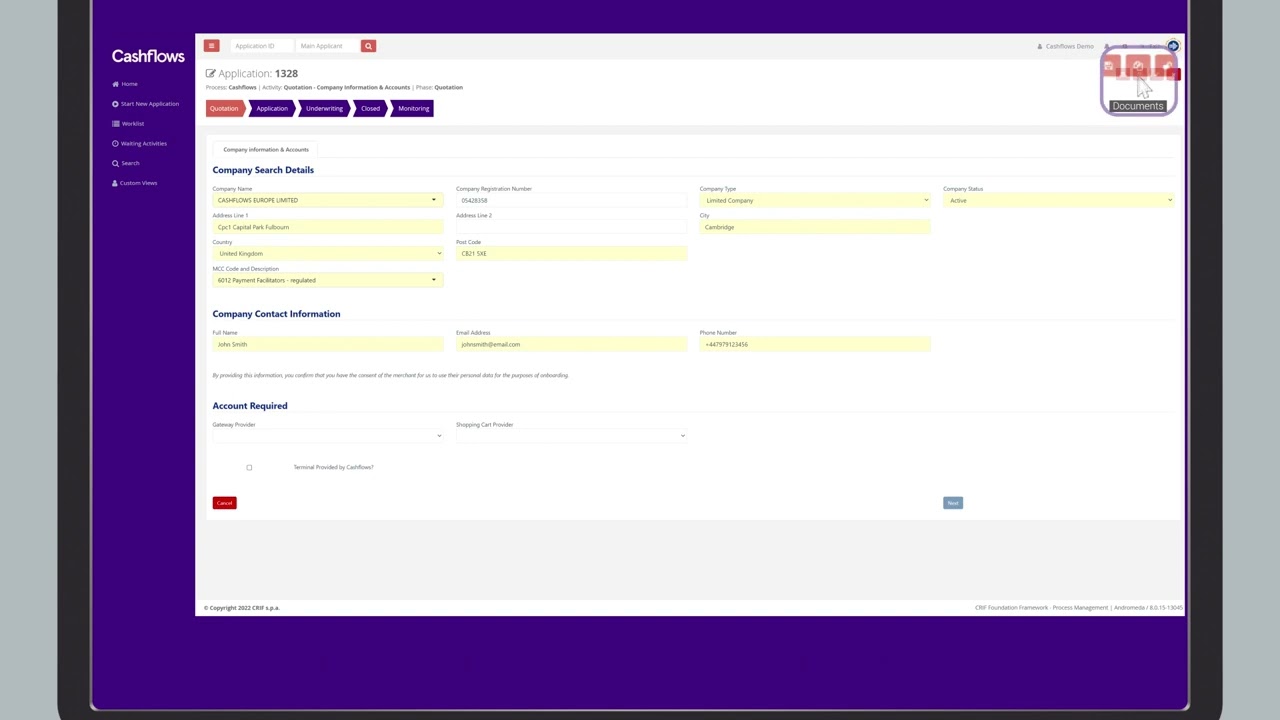
Task: Go to Home via house icon
Action: point(116,84)
